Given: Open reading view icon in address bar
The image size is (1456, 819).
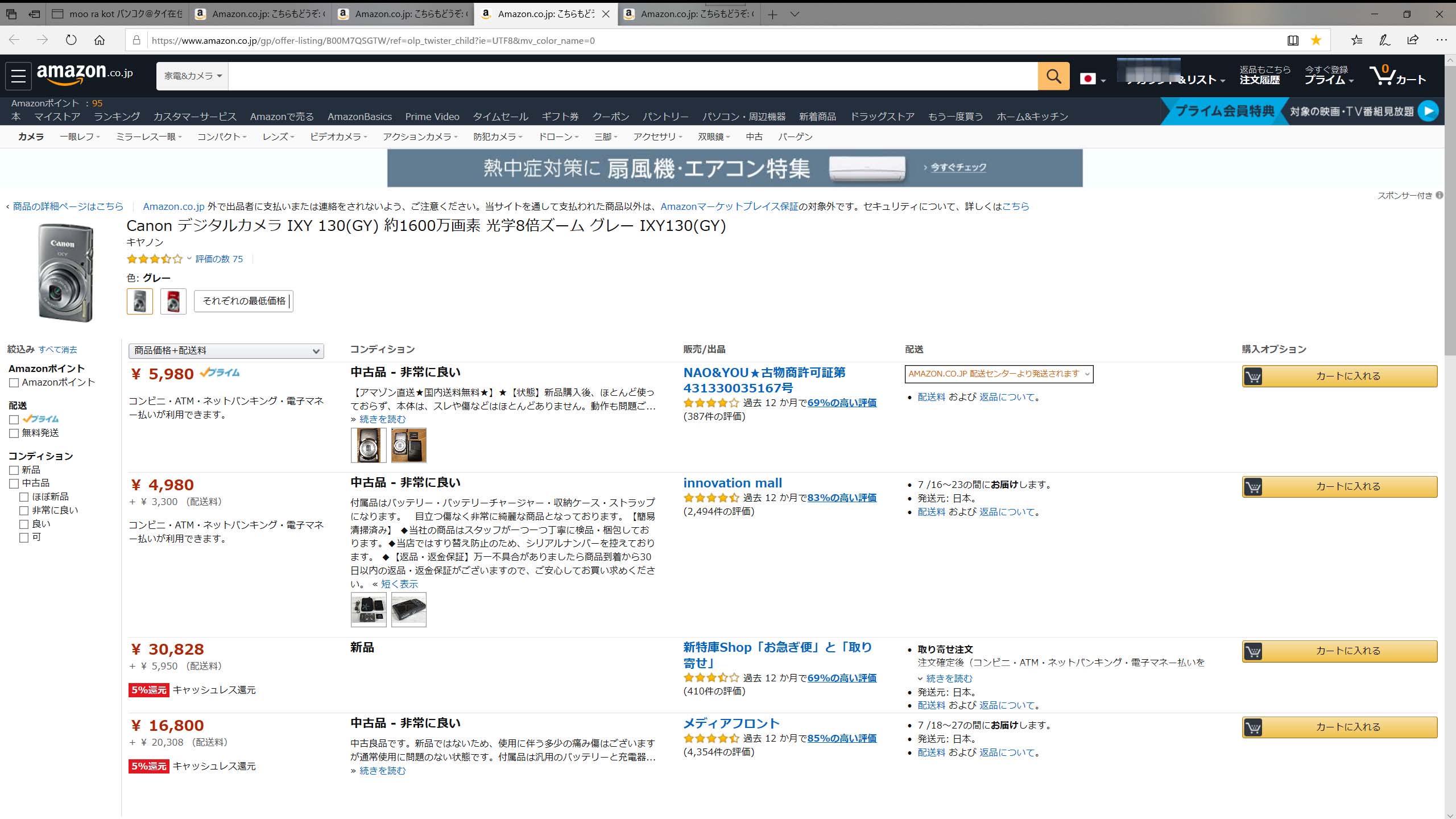Looking at the screenshot, I should coord(1293,40).
